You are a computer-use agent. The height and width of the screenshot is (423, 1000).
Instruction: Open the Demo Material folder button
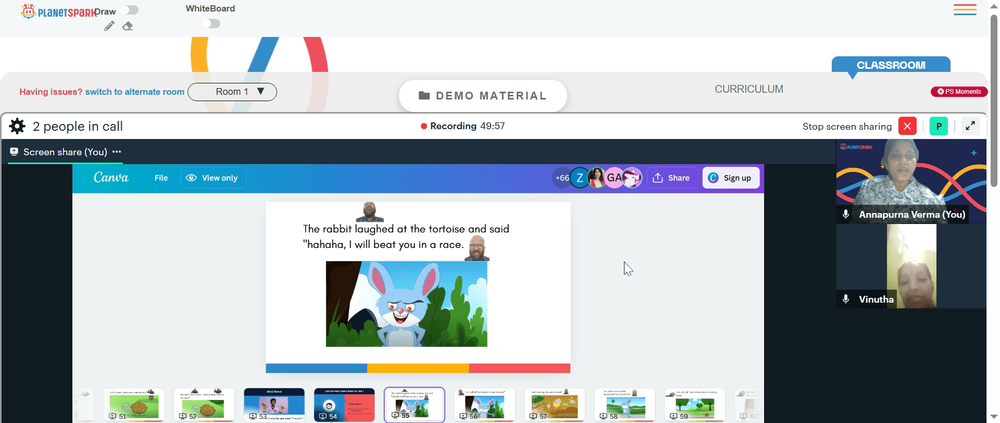point(483,96)
